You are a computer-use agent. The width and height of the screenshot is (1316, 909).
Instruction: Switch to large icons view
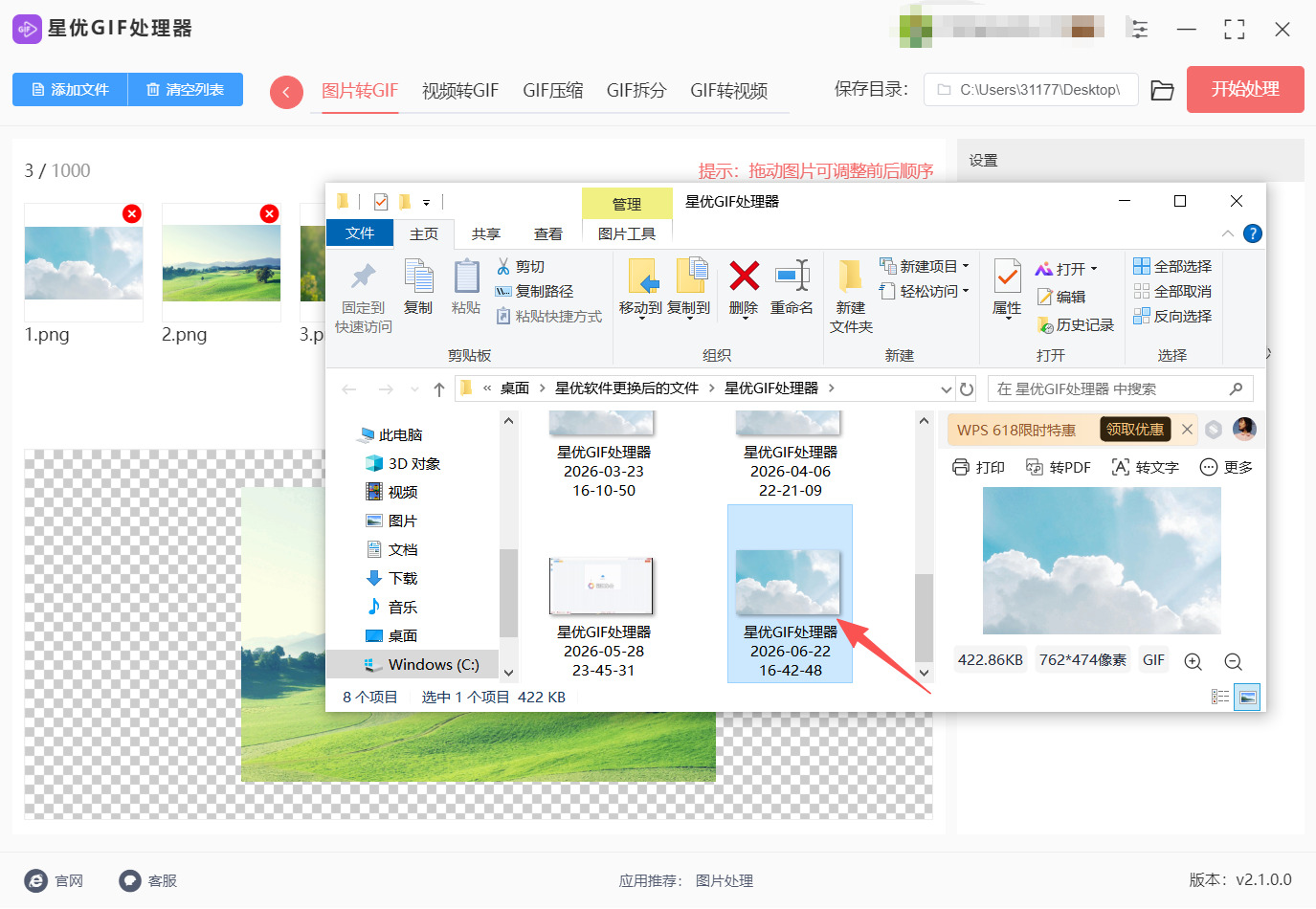pos(1247,697)
